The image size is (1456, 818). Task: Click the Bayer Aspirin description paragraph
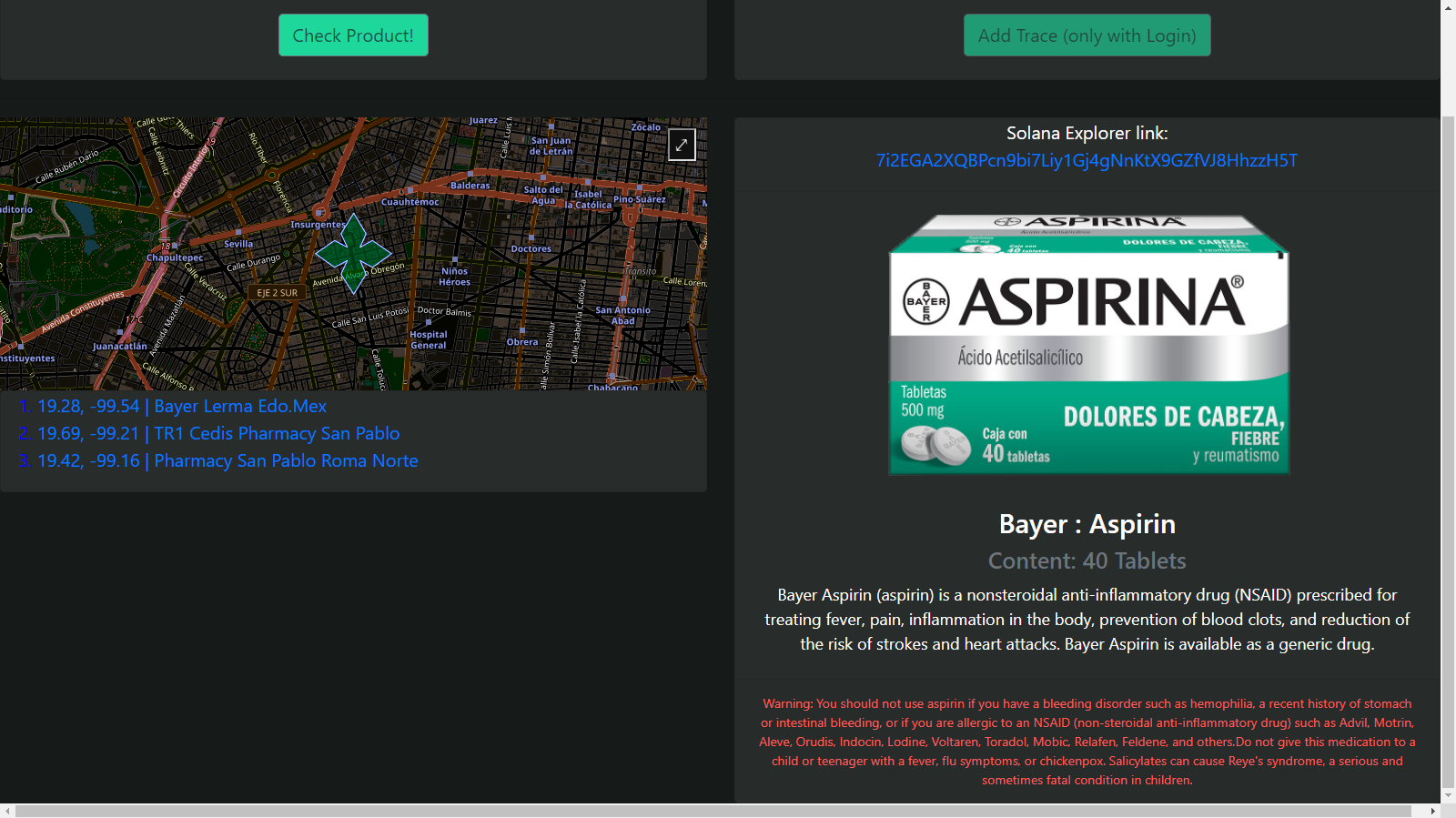[1087, 620]
